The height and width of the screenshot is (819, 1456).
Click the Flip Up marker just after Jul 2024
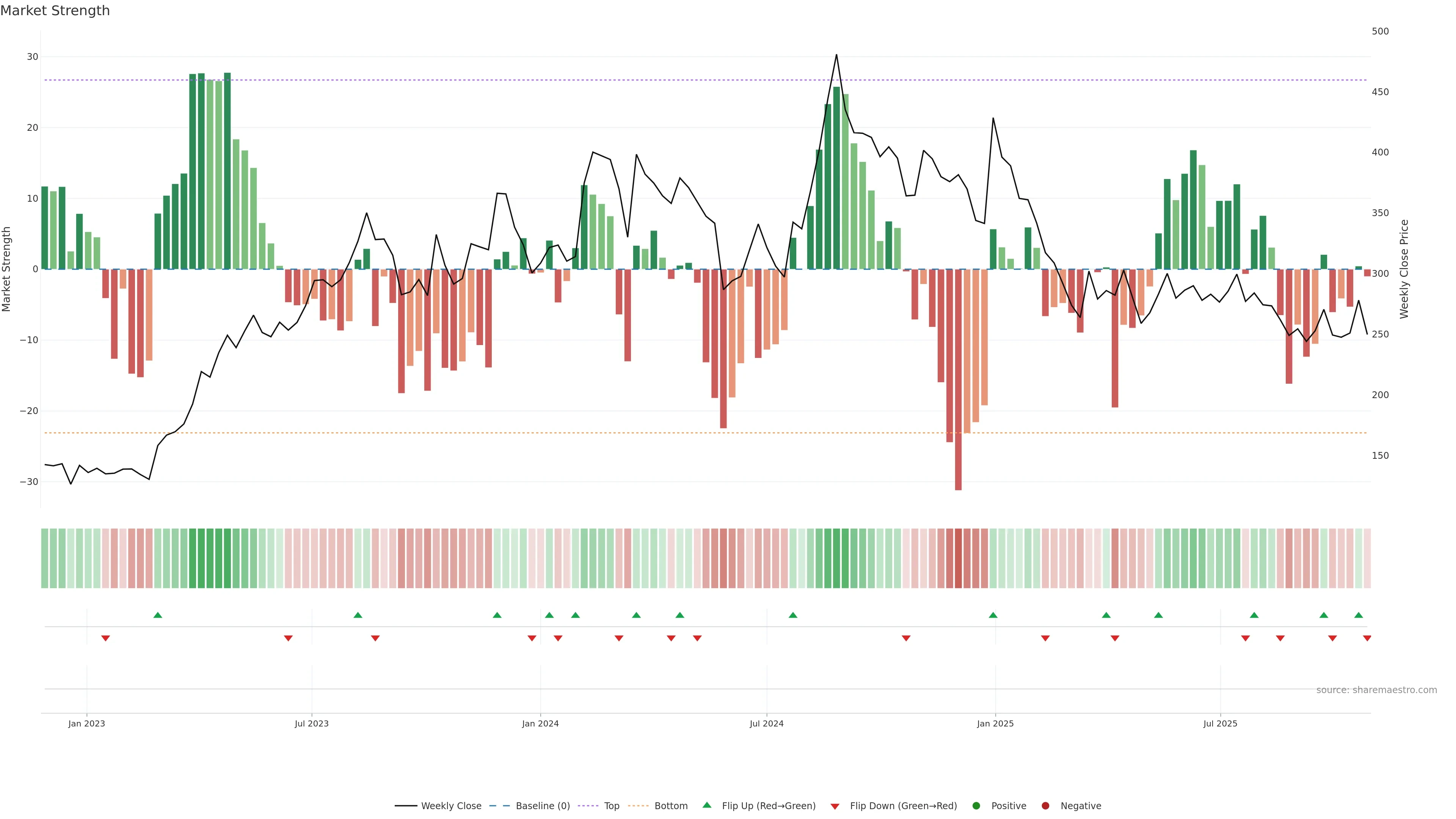(793, 615)
